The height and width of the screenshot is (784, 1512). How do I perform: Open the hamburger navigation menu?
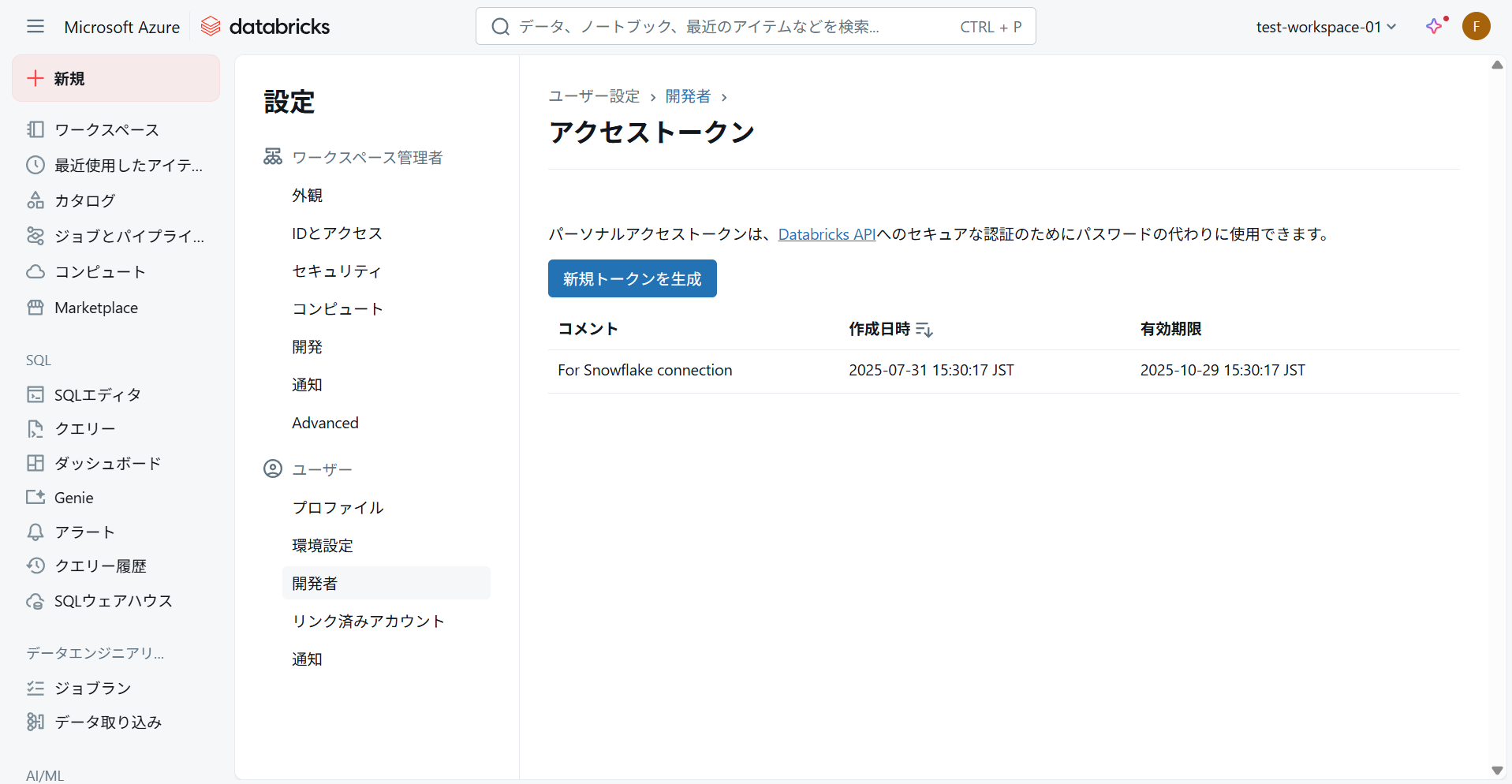click(x=35, y=27)
